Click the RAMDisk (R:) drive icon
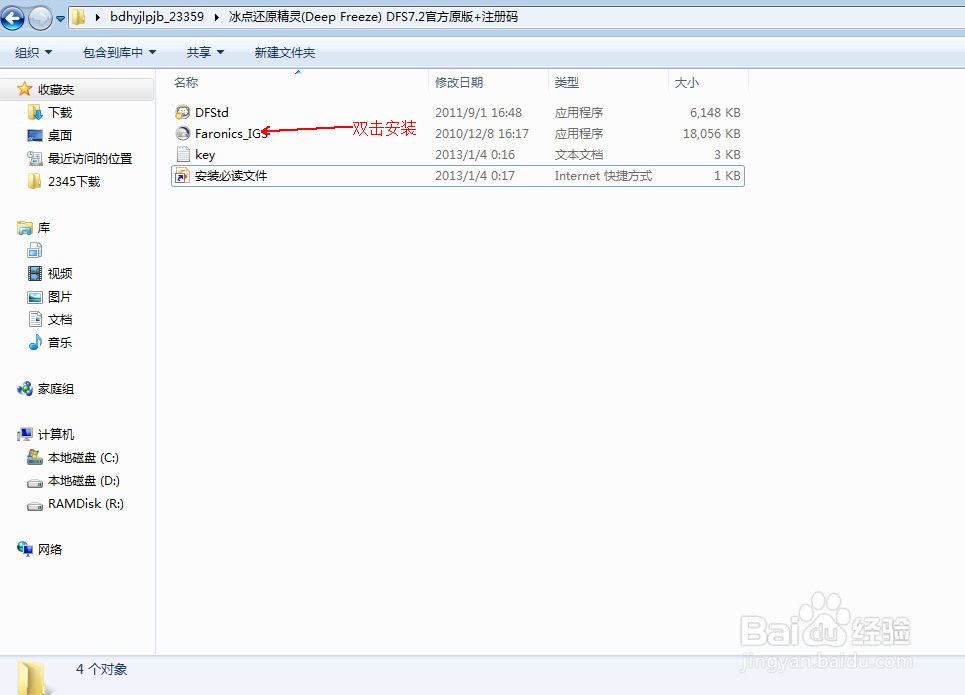 (x=35, y=506)
